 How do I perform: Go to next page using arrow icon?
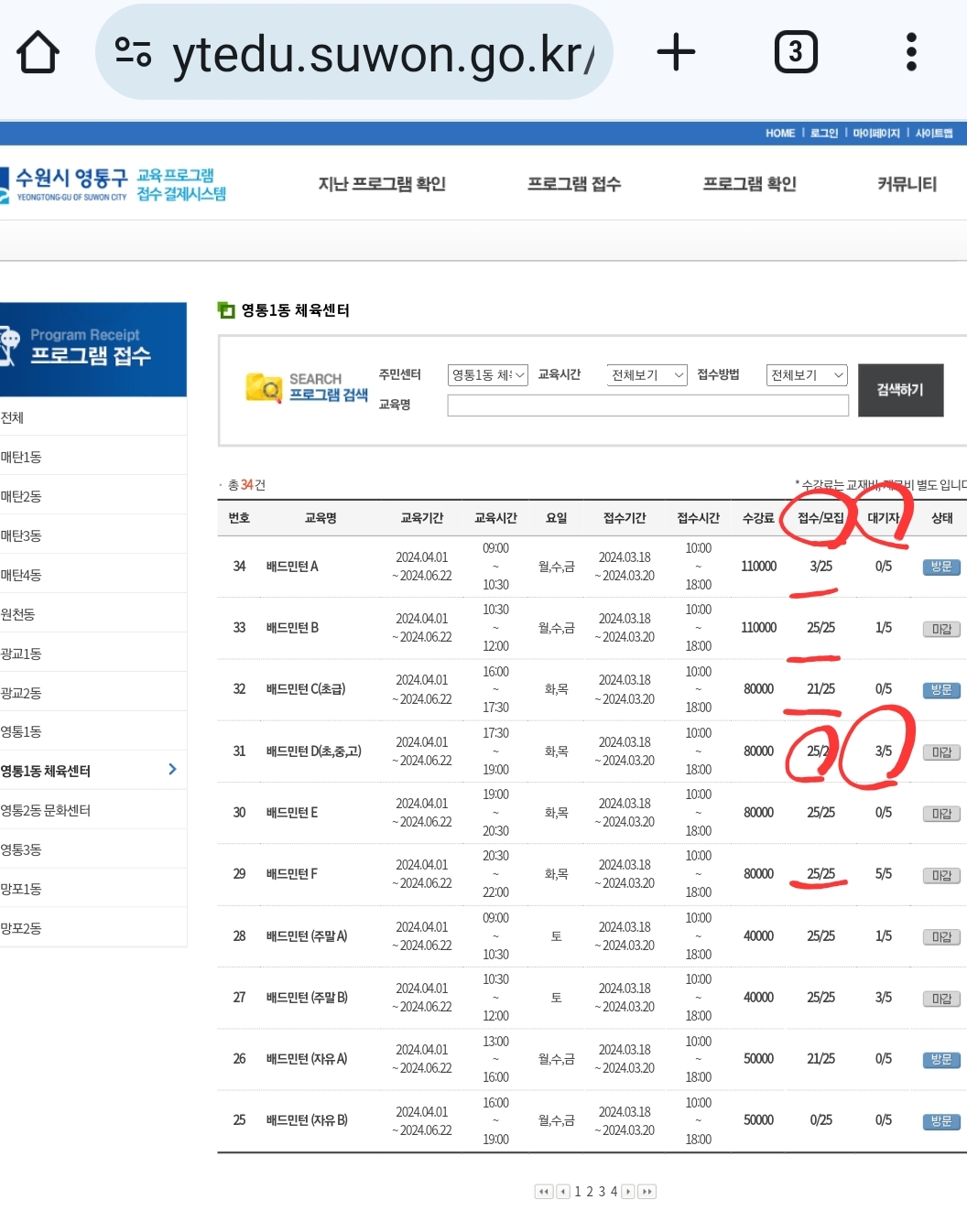(x=628, y=1192)
